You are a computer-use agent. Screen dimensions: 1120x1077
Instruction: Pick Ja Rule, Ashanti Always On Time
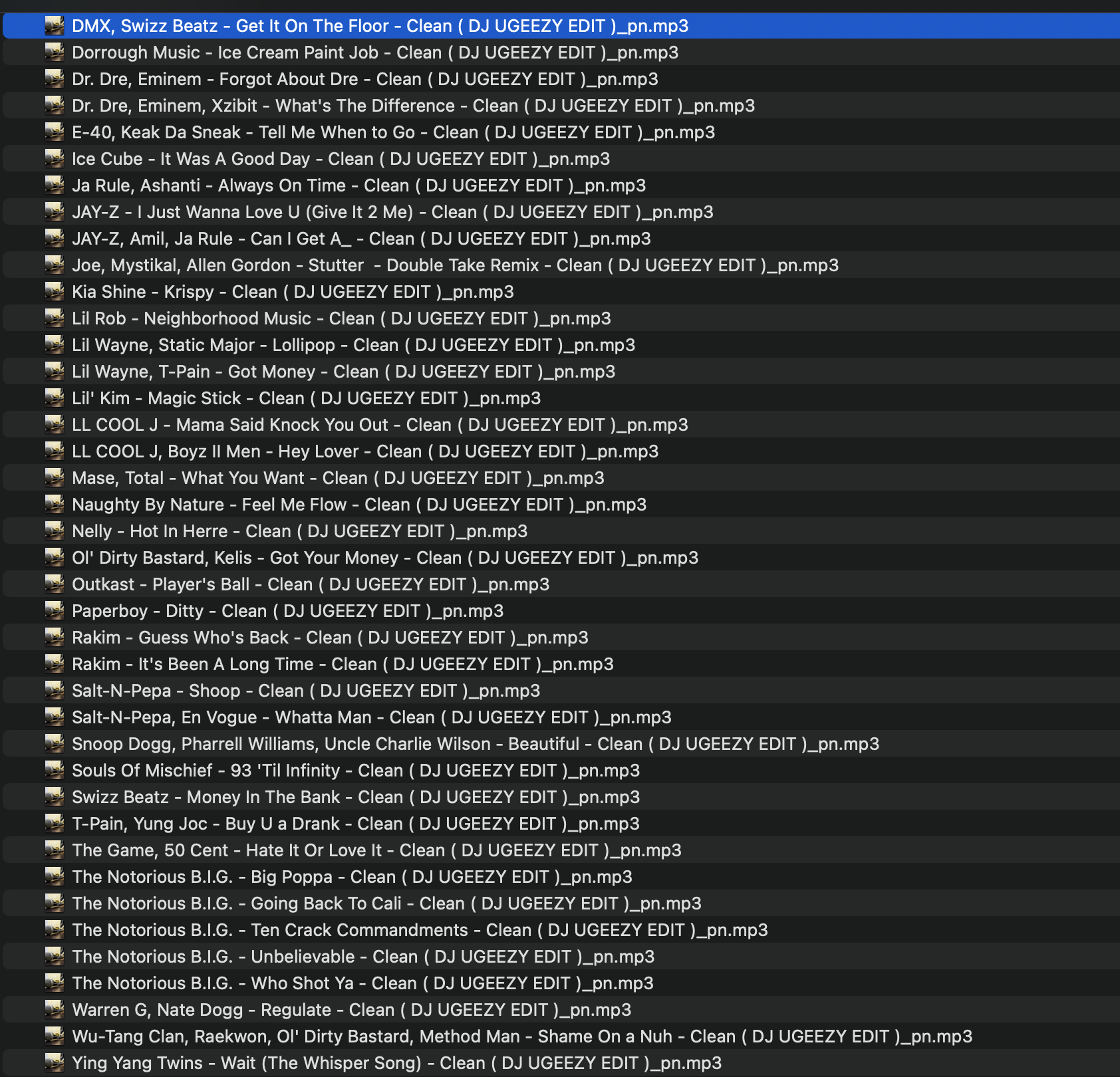[358, 185]
